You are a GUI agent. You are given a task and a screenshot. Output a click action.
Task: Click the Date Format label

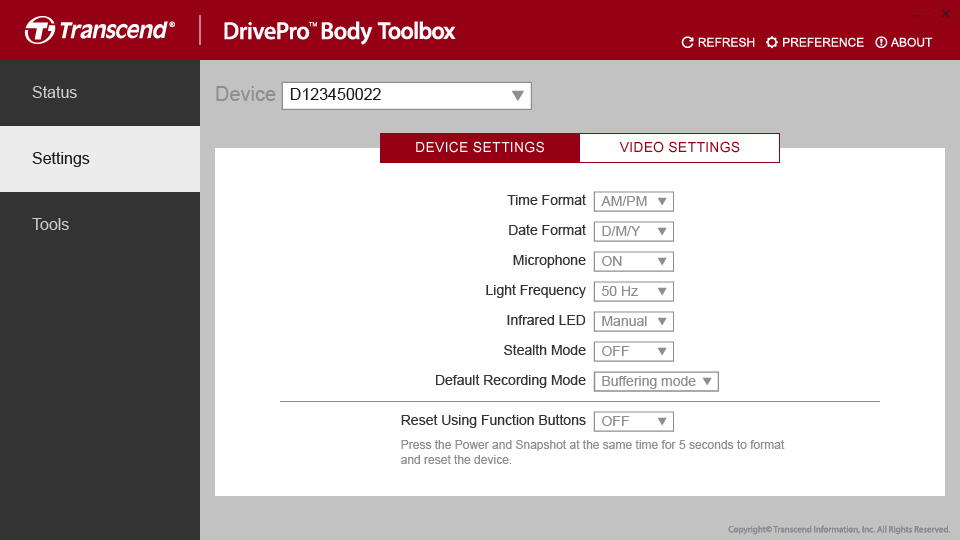click(x=547, y=230)
